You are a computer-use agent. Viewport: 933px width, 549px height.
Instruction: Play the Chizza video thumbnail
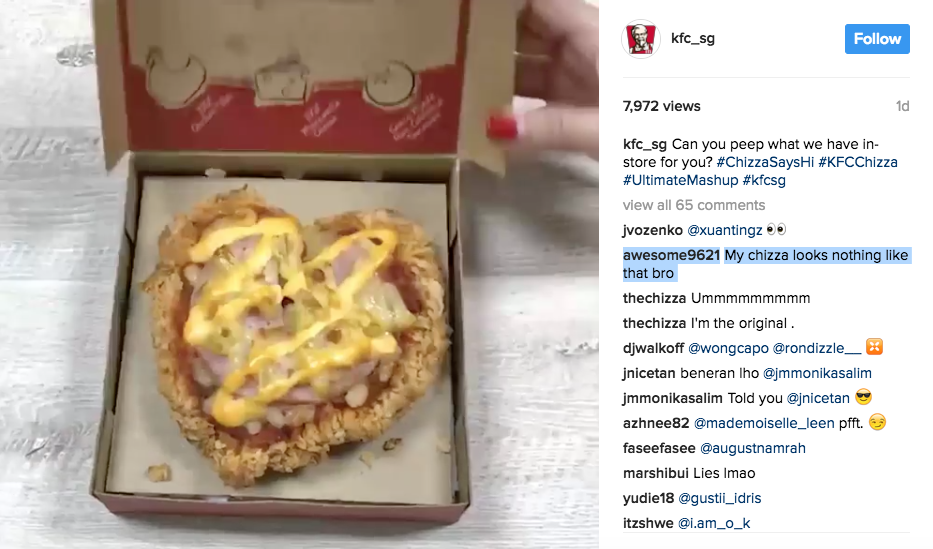click(x=299, y=274)
